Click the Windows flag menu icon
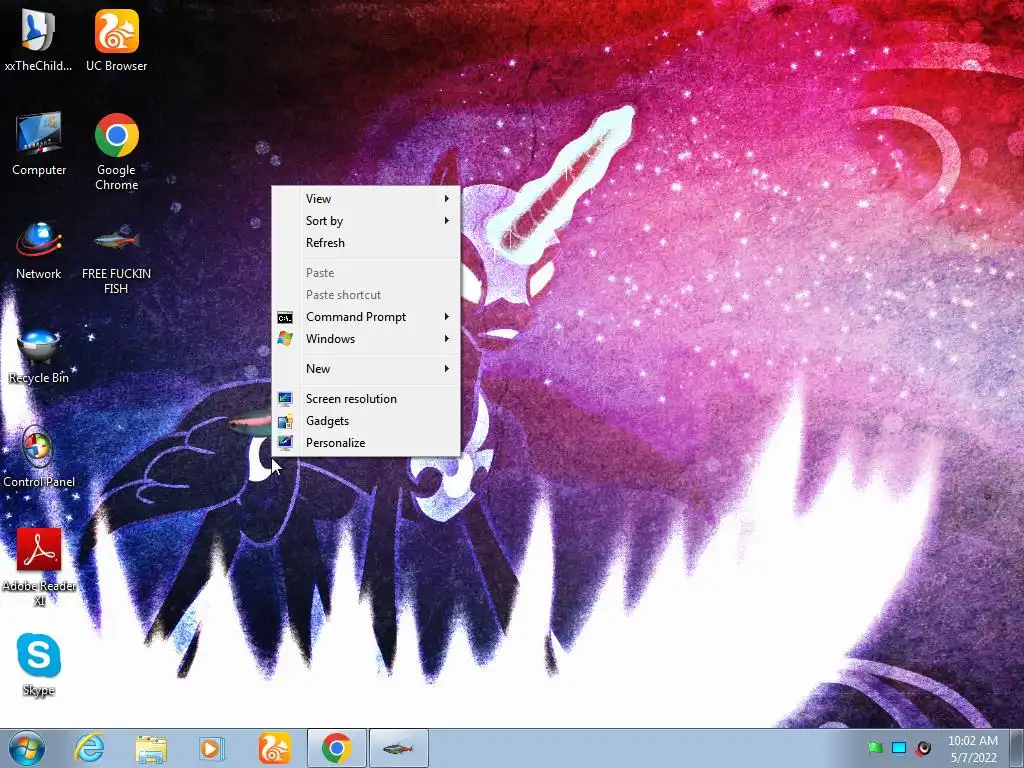Viewport: 1024px width, 768px height. pos(285,339)
